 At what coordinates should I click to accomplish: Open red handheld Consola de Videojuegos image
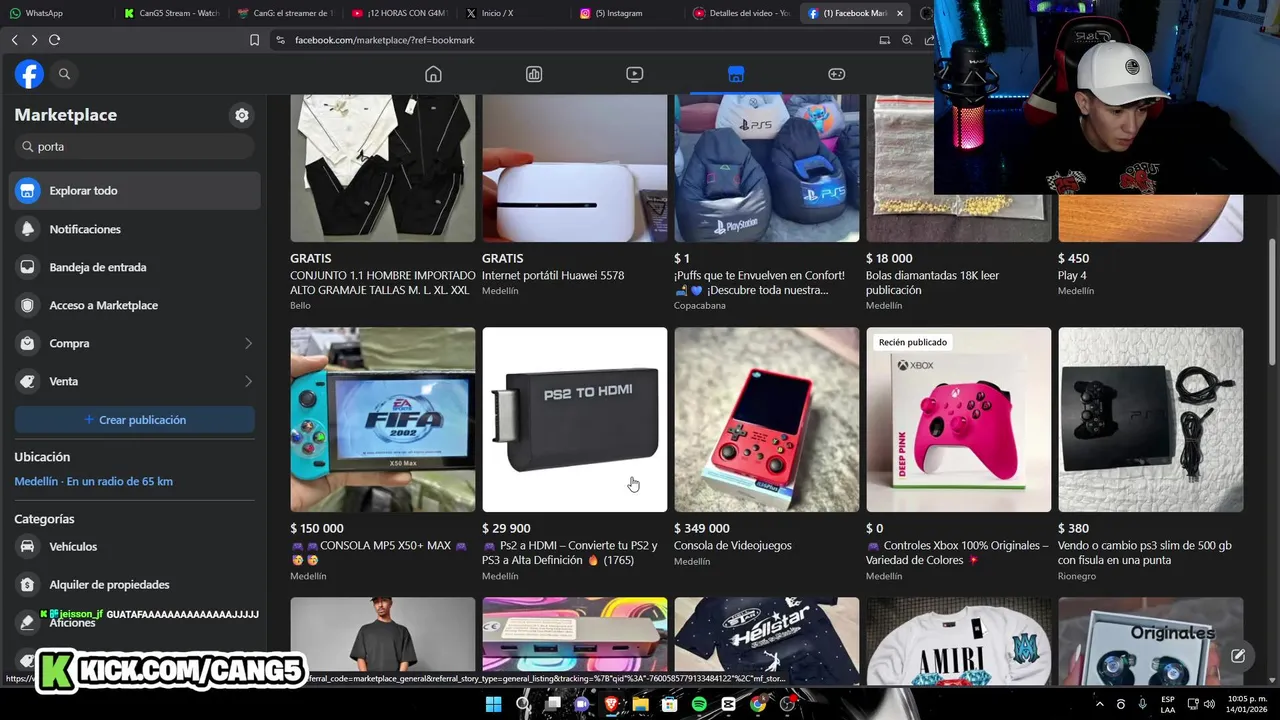tap(766, 419)
